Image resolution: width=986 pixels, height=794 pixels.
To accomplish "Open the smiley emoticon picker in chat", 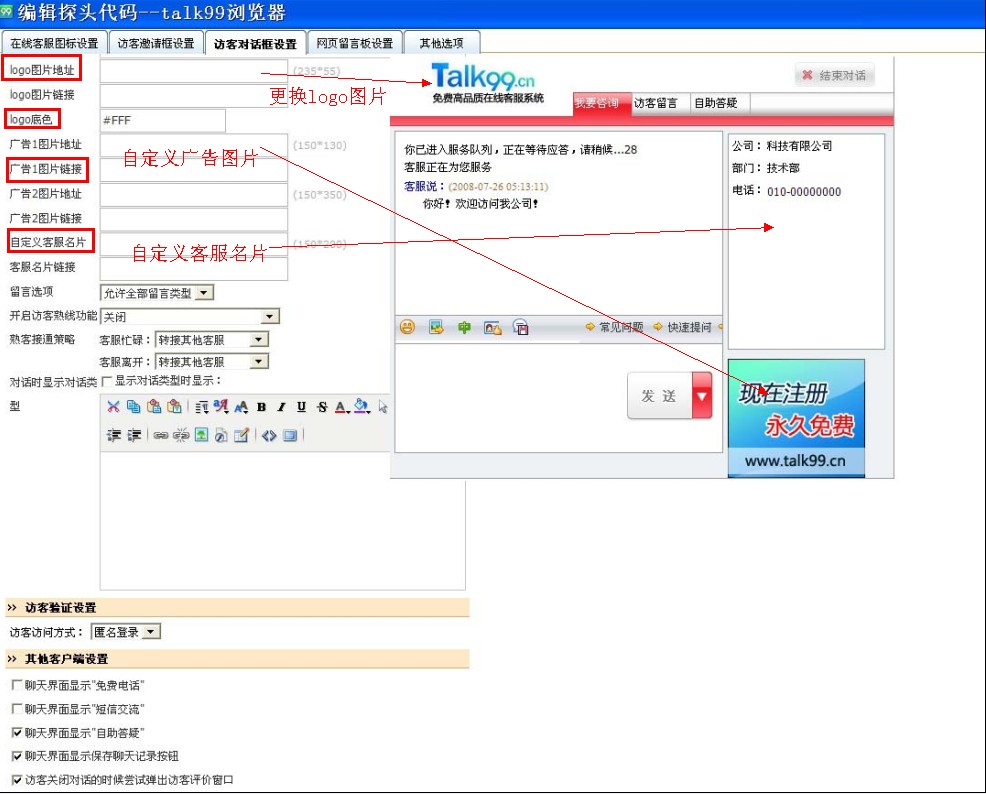I will (x=407, y=327).
